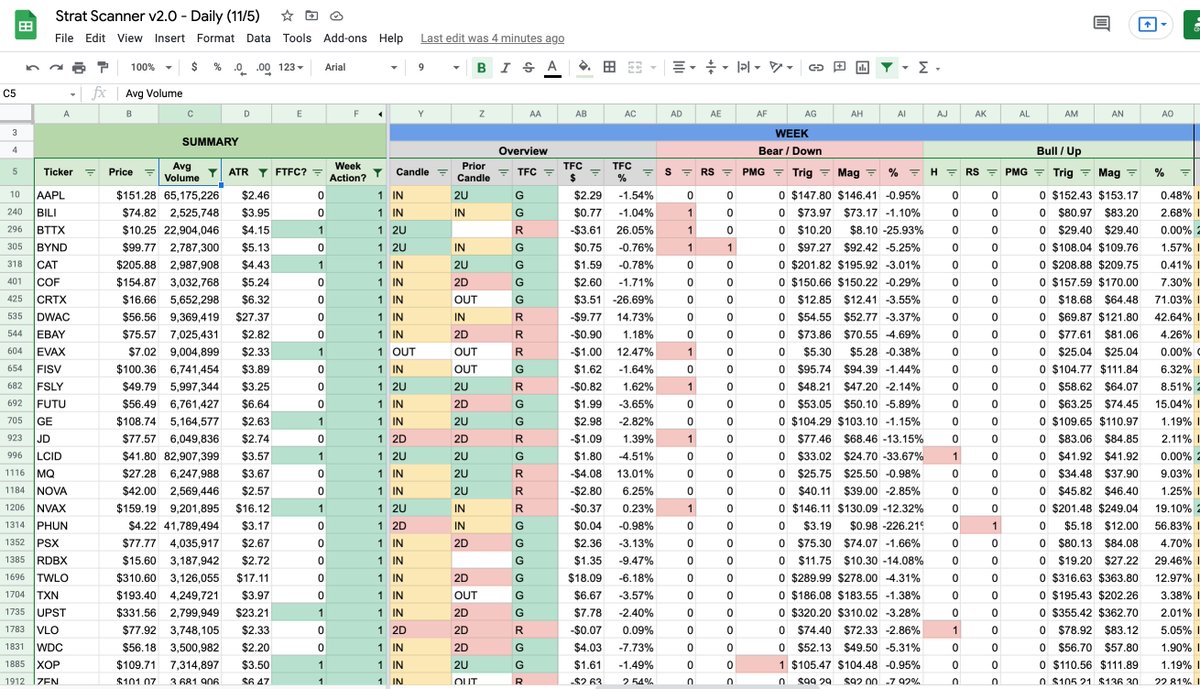Format as currency with dollar icon
Screen dimensions: 1200x689
pyautogui.click(x=195, y=67)
